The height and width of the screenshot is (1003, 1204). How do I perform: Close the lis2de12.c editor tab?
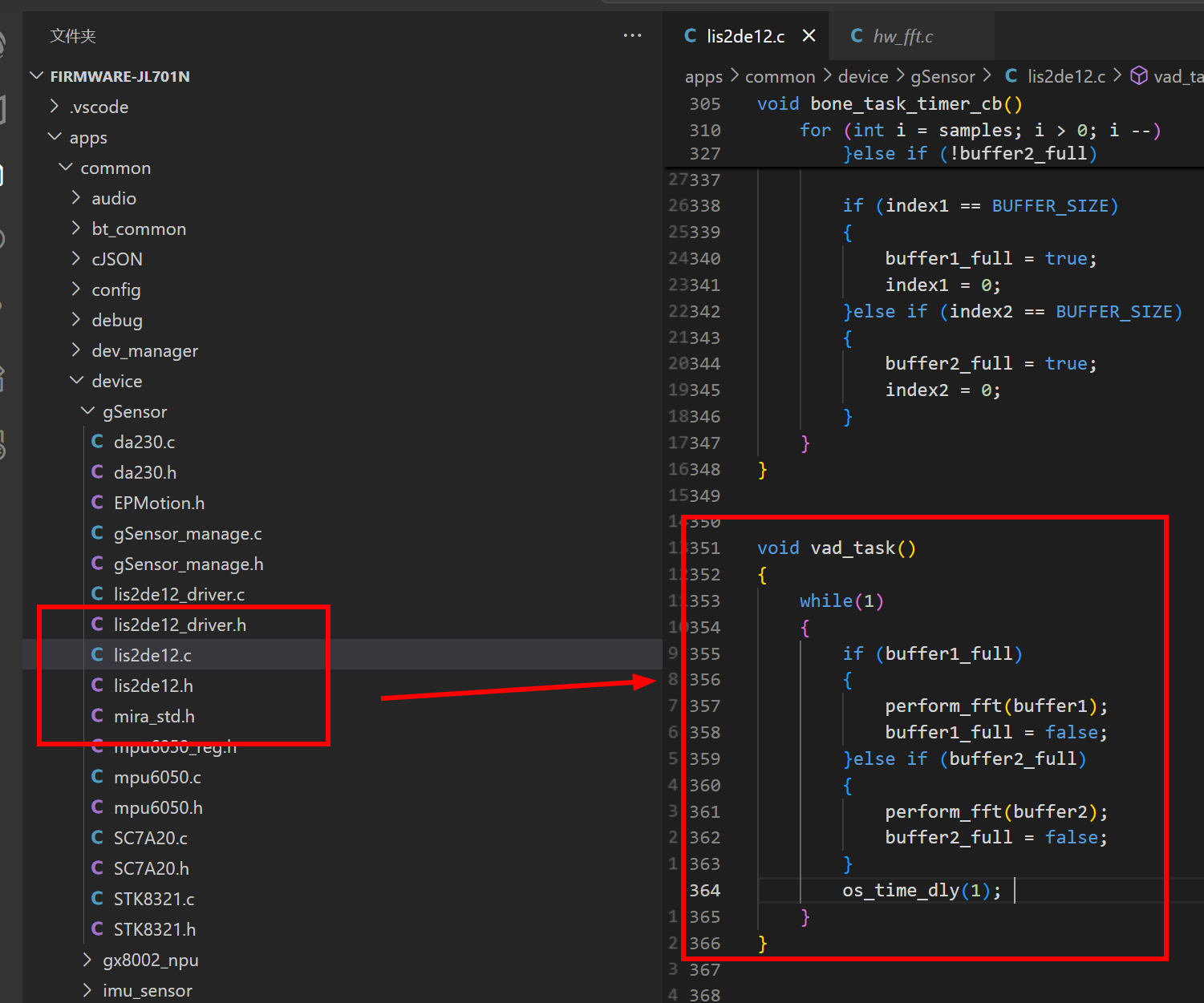click(809, 36)
